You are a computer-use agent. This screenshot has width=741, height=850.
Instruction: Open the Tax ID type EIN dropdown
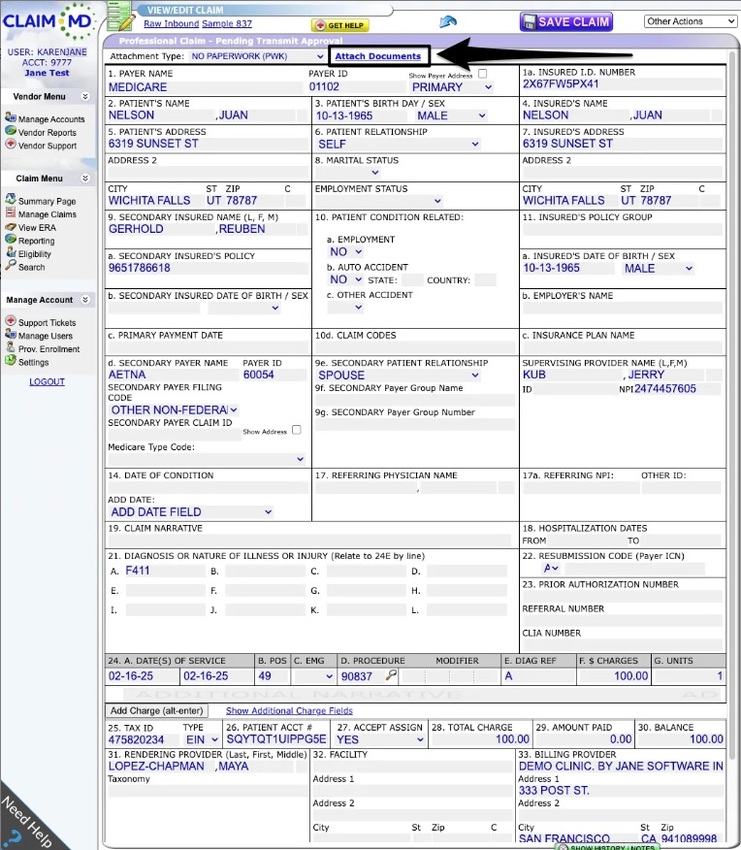(201, 739)
